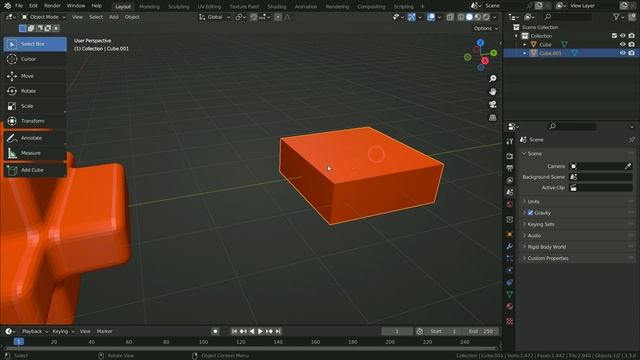Disable Cube.001 render camera icon

(631, 53)
